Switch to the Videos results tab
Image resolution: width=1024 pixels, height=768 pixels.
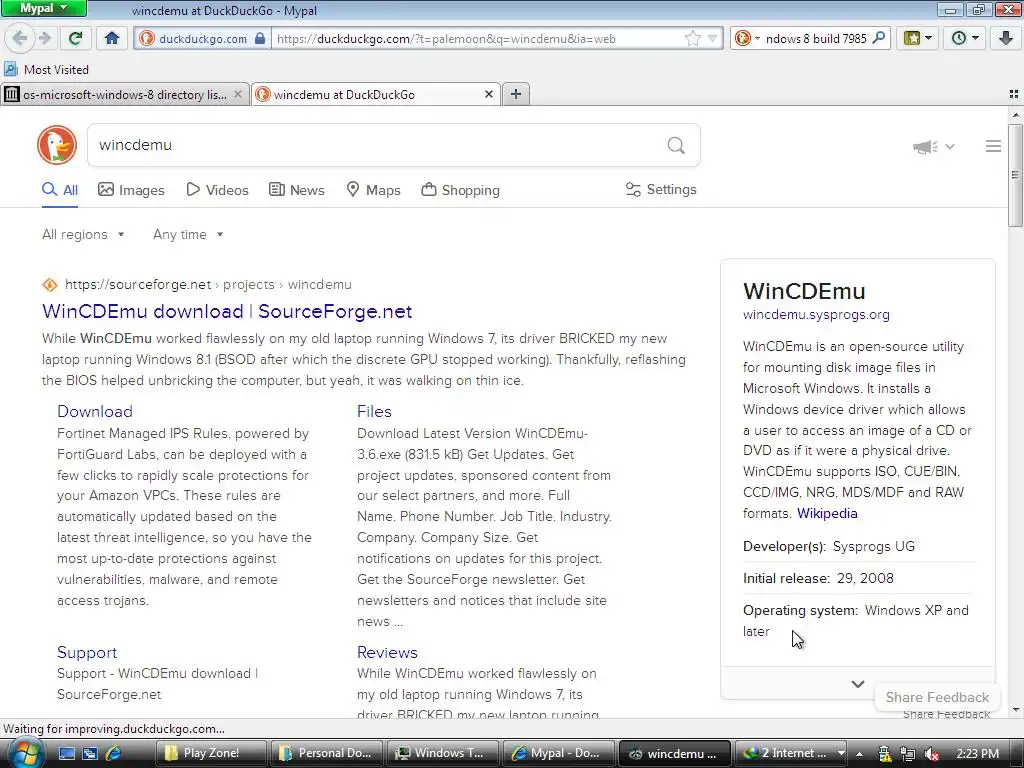coord(217,190)
